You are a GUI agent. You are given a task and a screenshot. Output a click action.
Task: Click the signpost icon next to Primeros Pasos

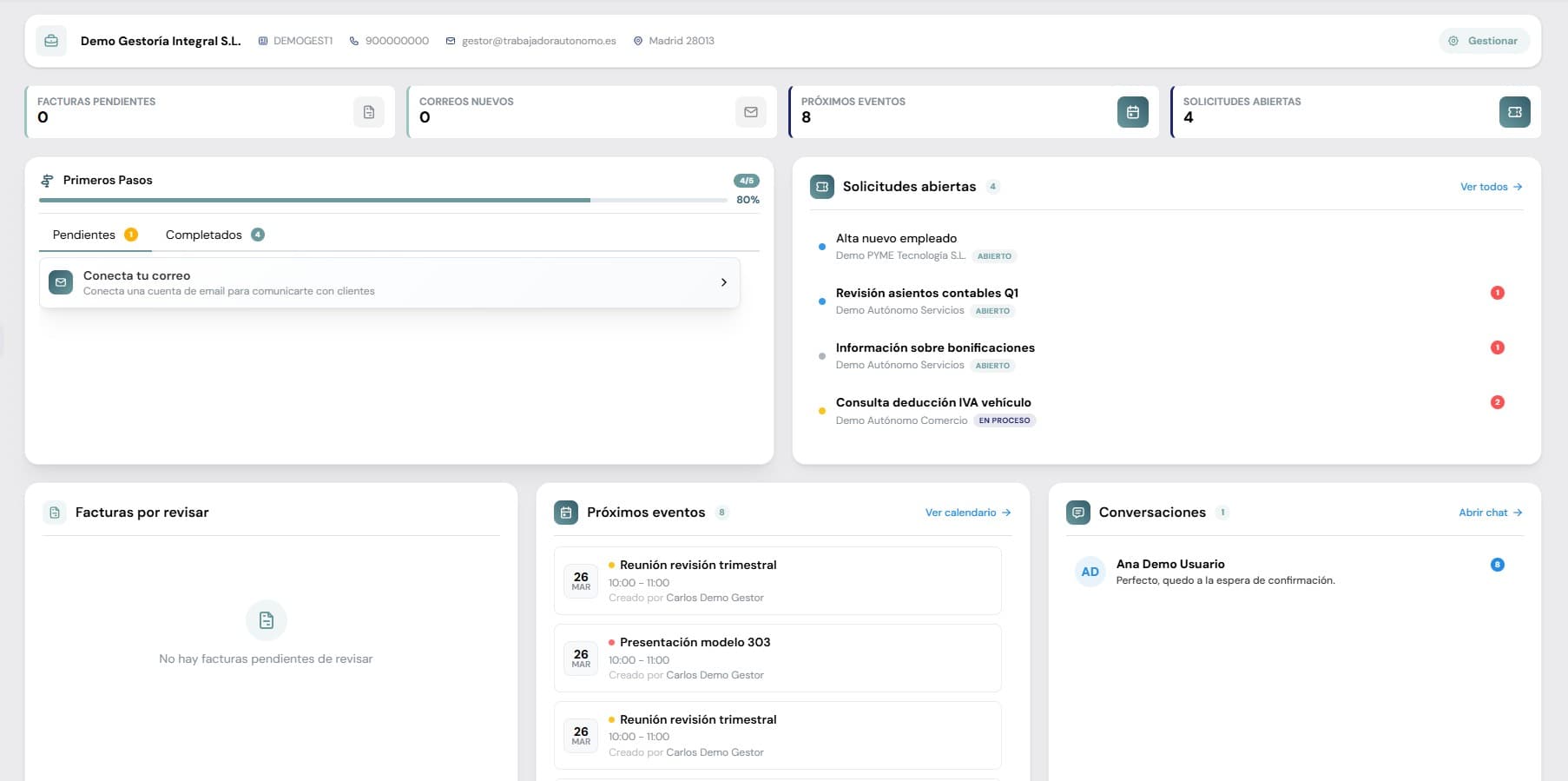coord(48,181)
